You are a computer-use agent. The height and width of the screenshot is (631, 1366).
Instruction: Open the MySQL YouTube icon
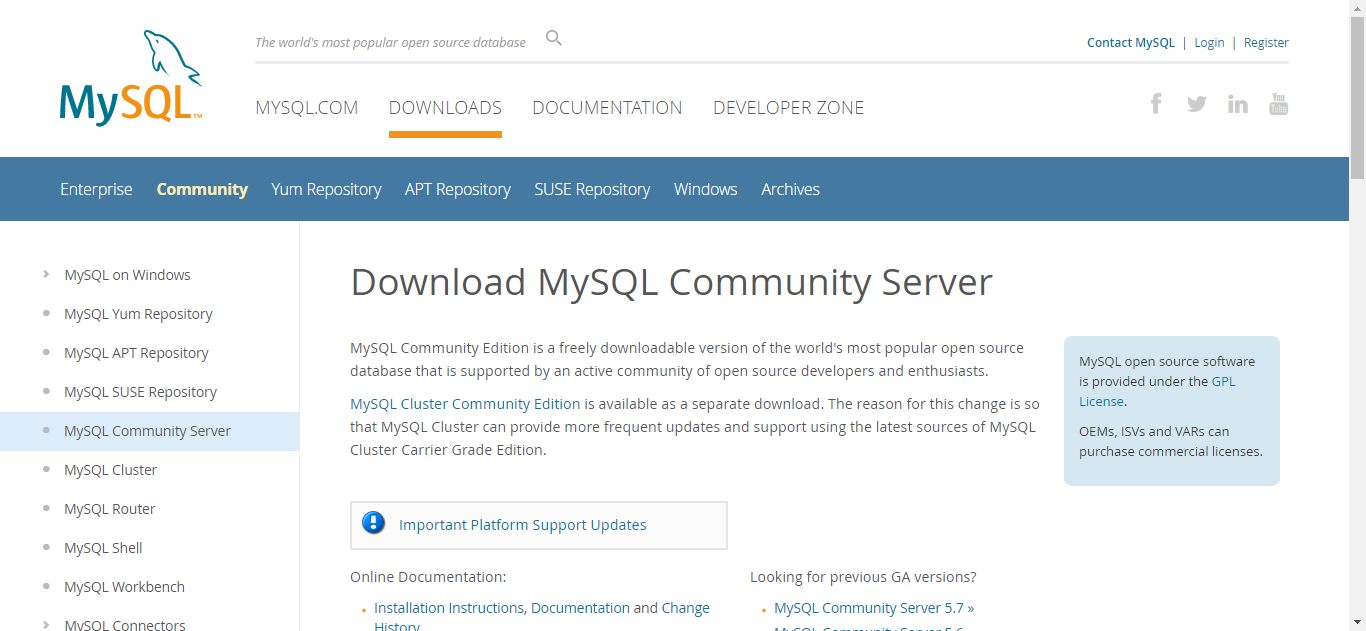(1279, 103)
